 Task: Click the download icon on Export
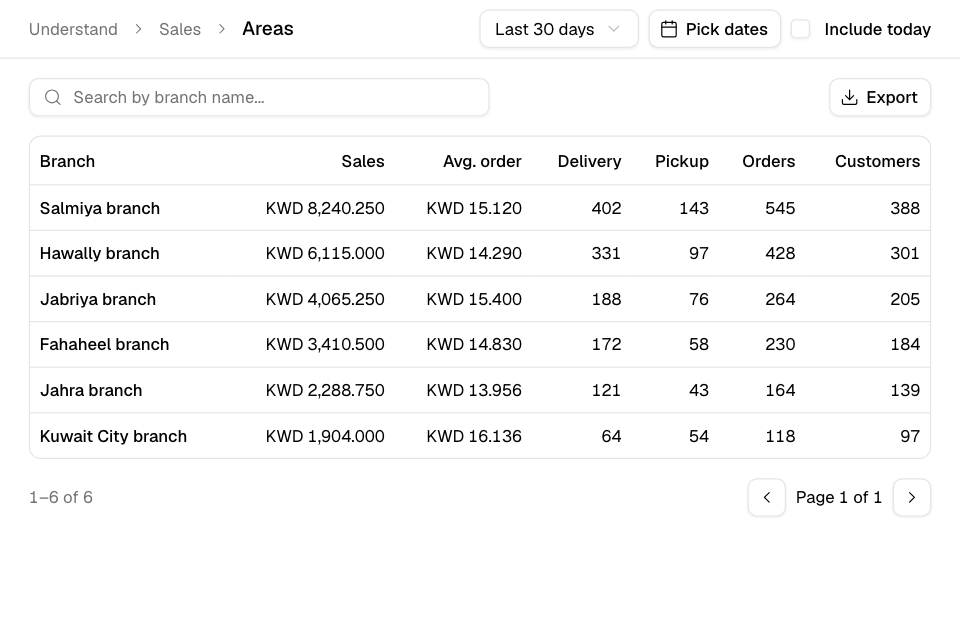pos(850,97)
